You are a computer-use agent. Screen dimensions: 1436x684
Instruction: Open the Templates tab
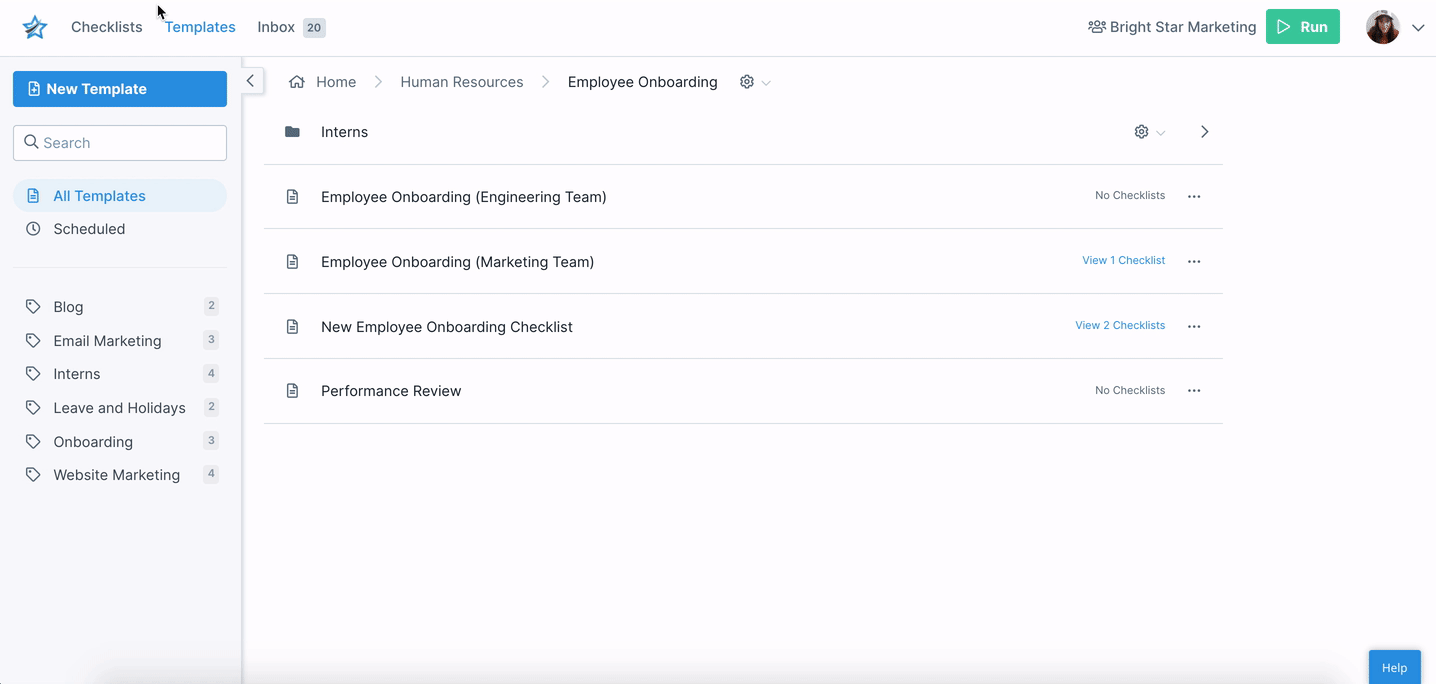tap(200, 27)
